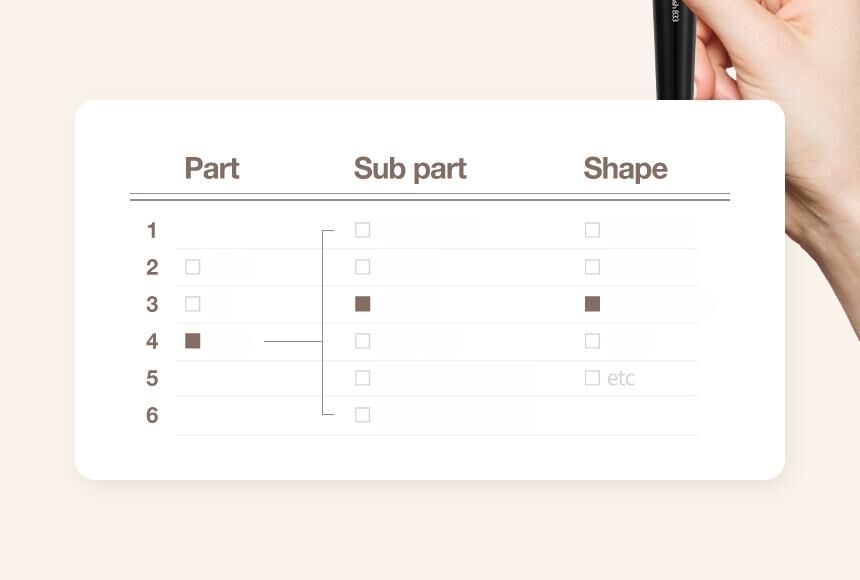Click the 'Shape' column header

[625, 168]
